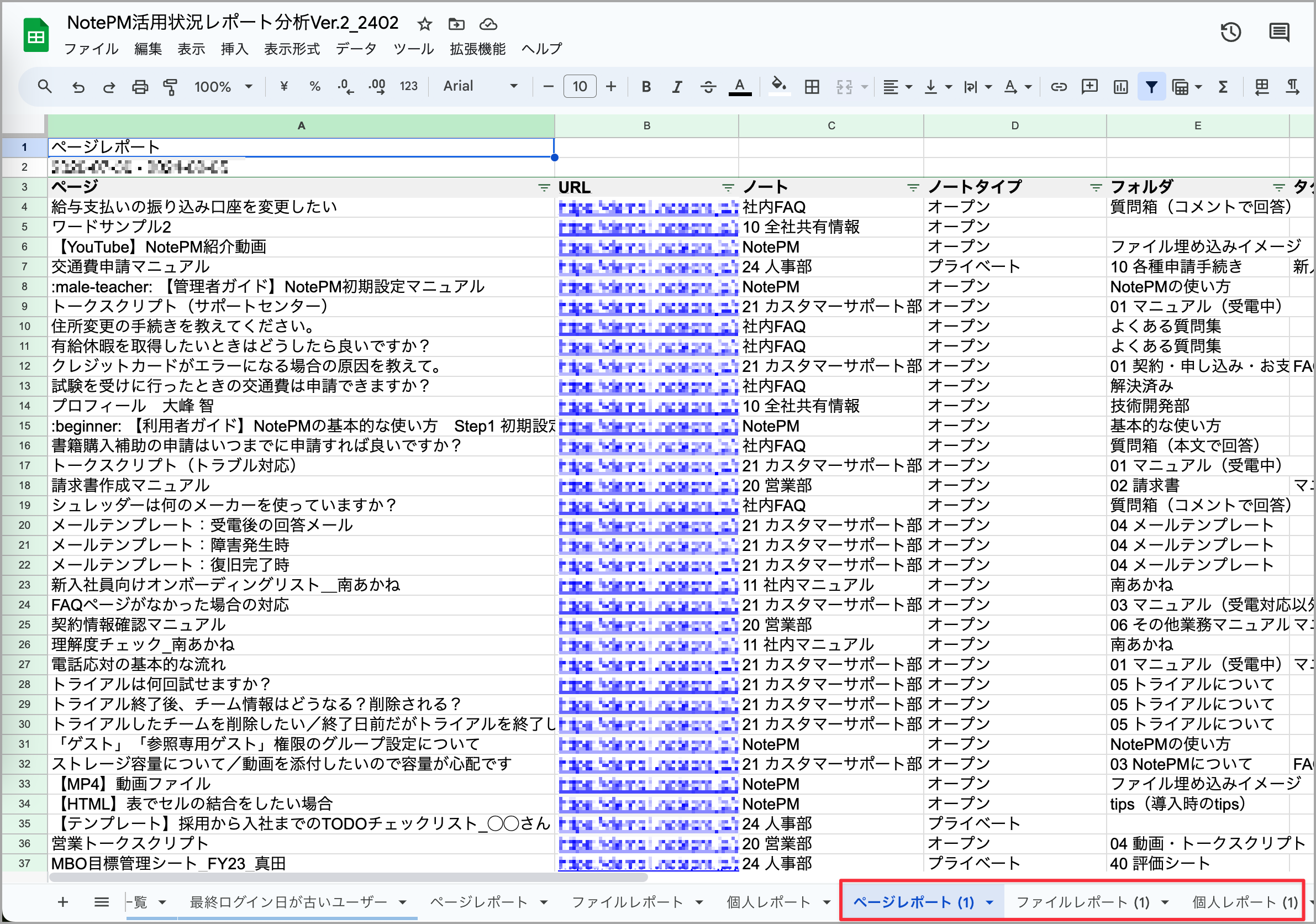Select column A header

(x=301, y=125)
